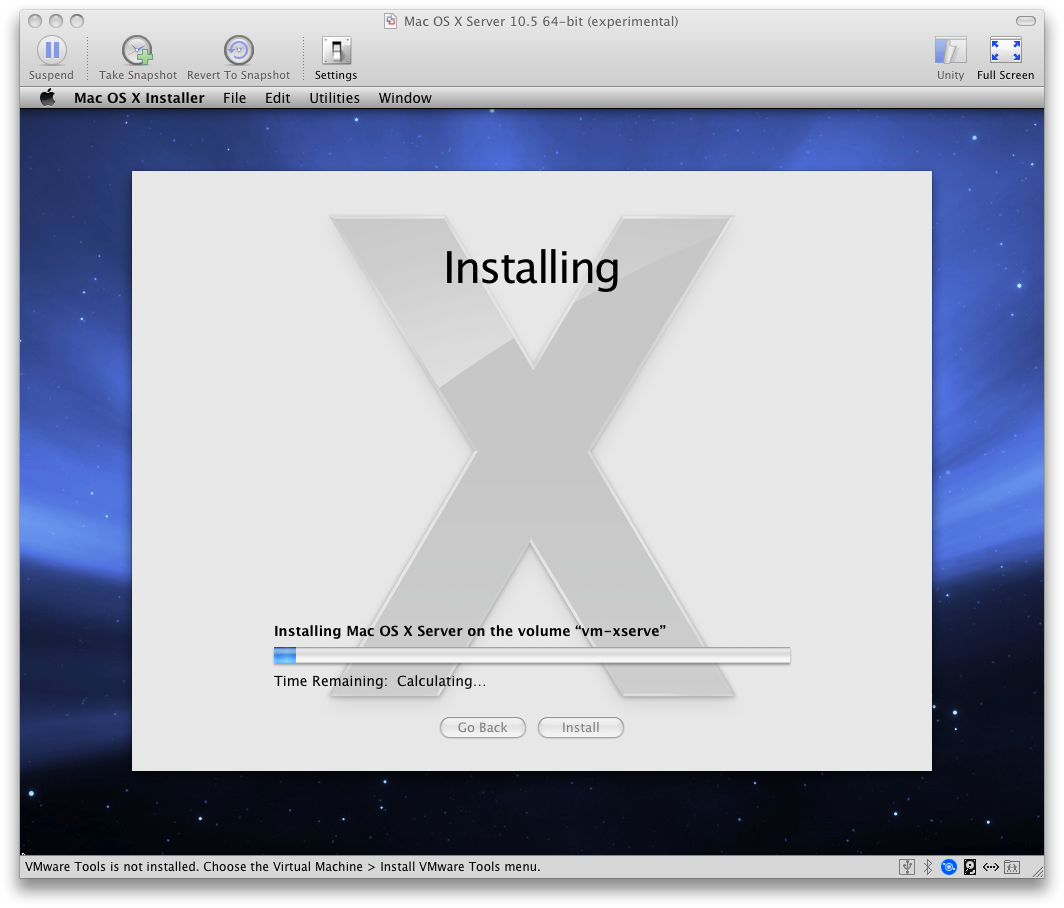Click the 'Time Remaining: Calculating…' text
This screenshot has height=908, width=1064.
point(380,681)
